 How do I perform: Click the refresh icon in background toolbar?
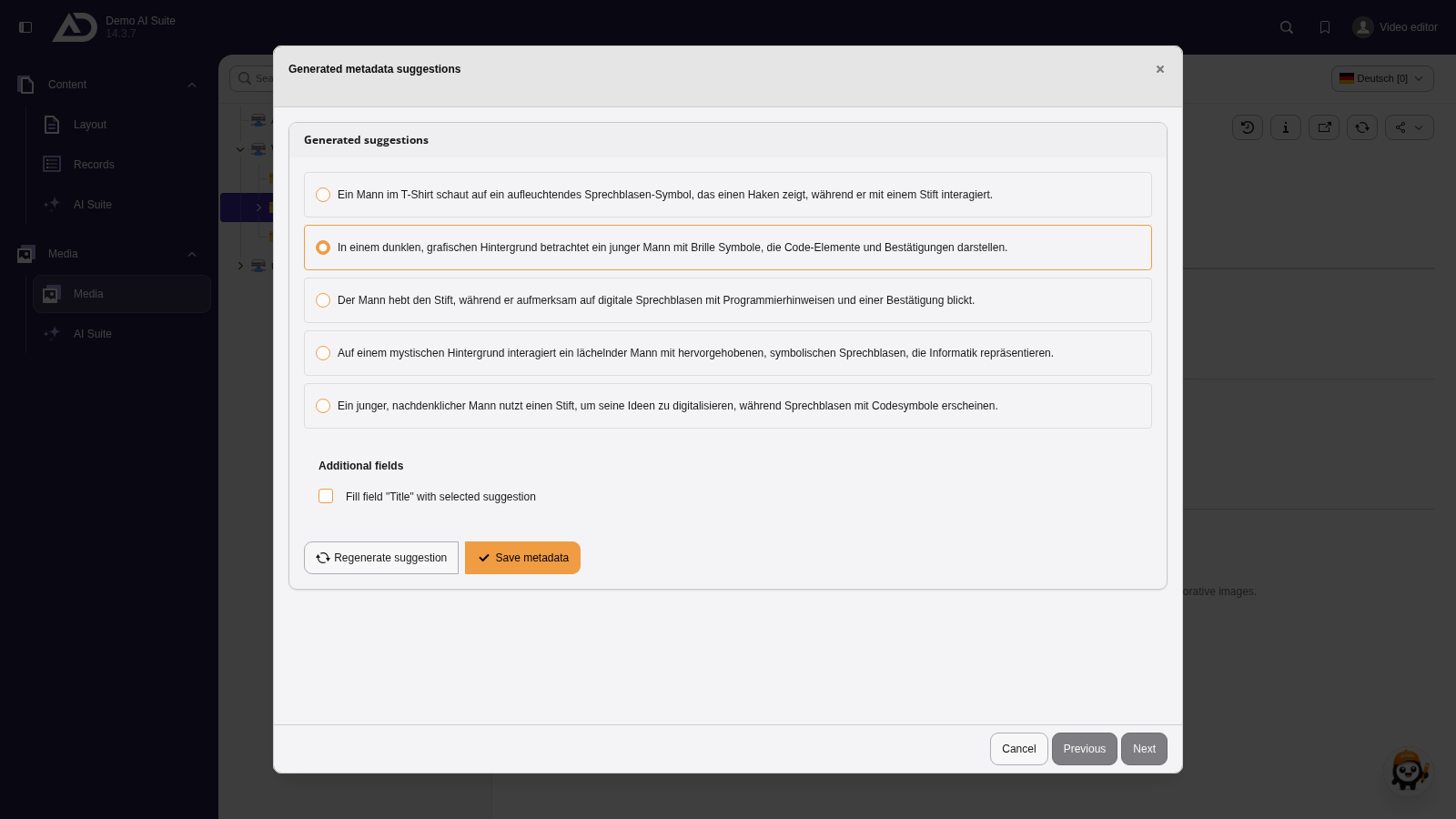click(x=1362, y=127)
